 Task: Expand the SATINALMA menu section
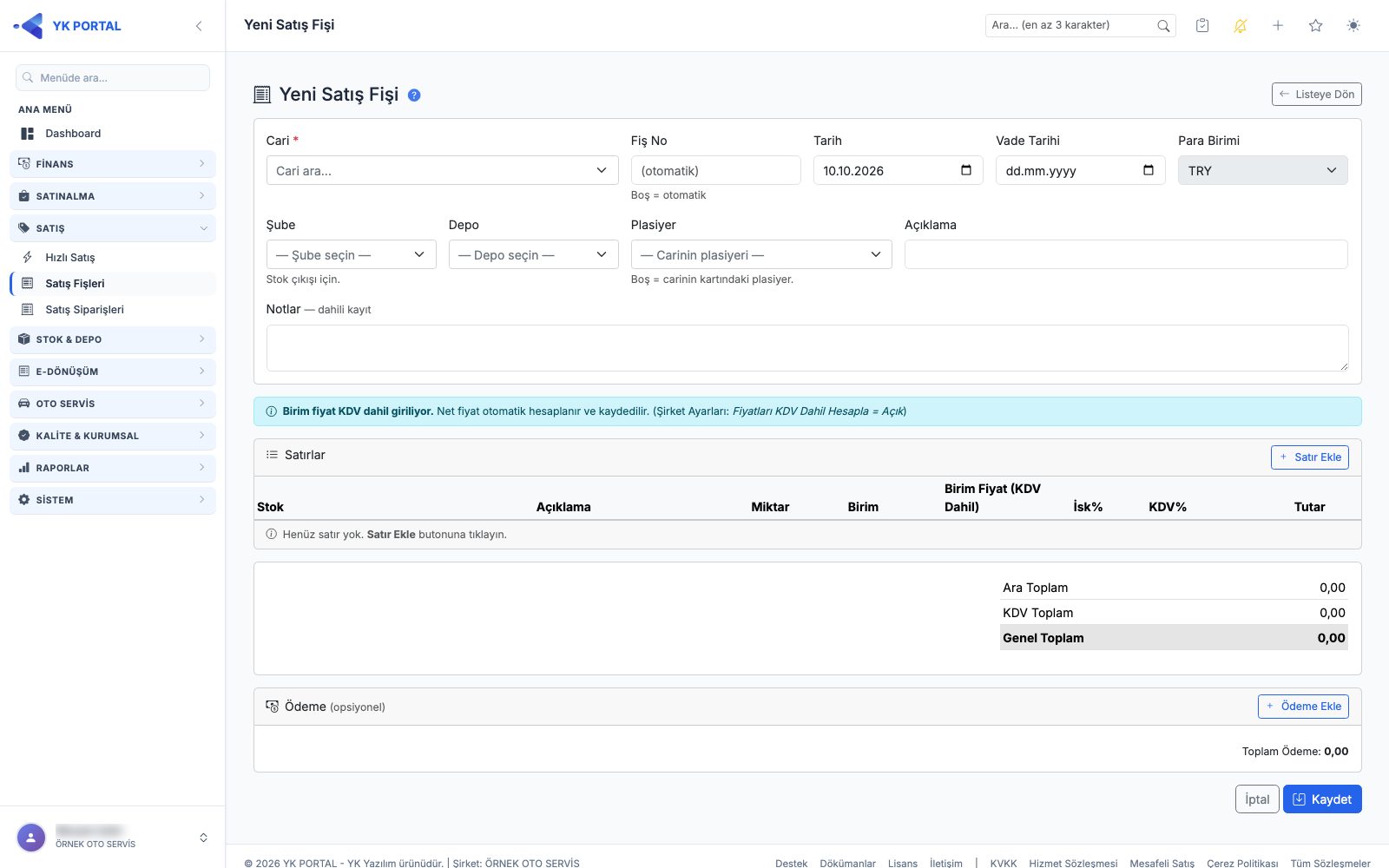[113, 196]
